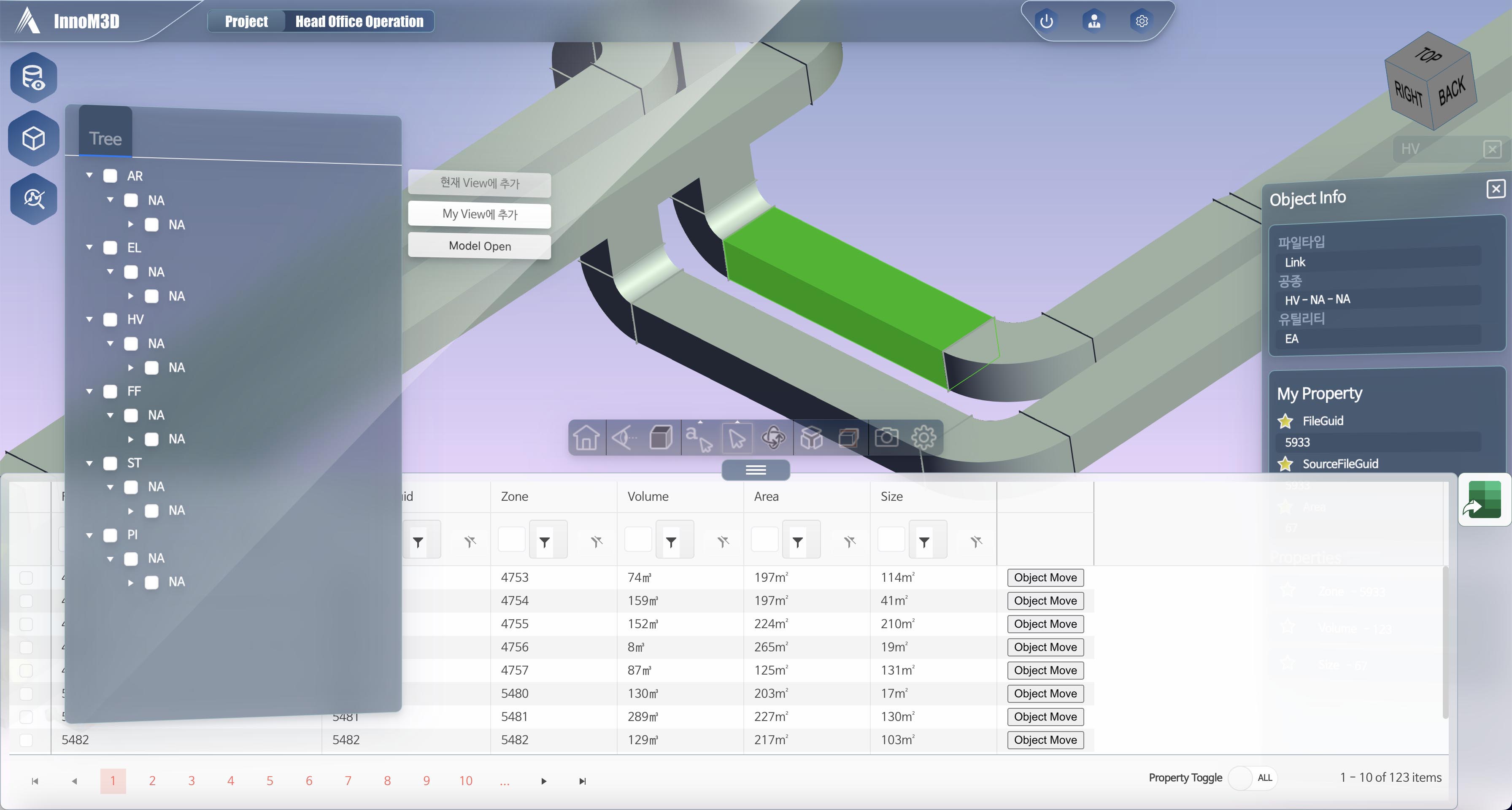Open viewer toolbar settings gear

tap(924, 438)
